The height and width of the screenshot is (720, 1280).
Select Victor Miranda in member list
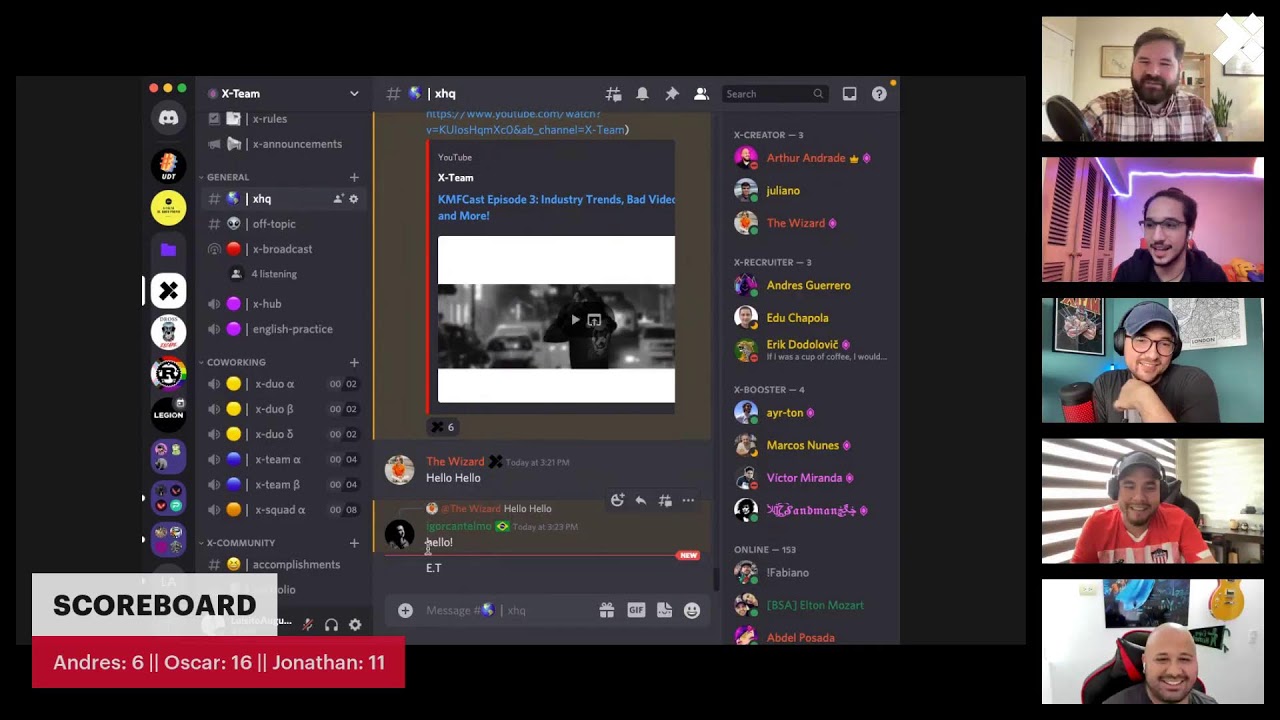[806, 478]
